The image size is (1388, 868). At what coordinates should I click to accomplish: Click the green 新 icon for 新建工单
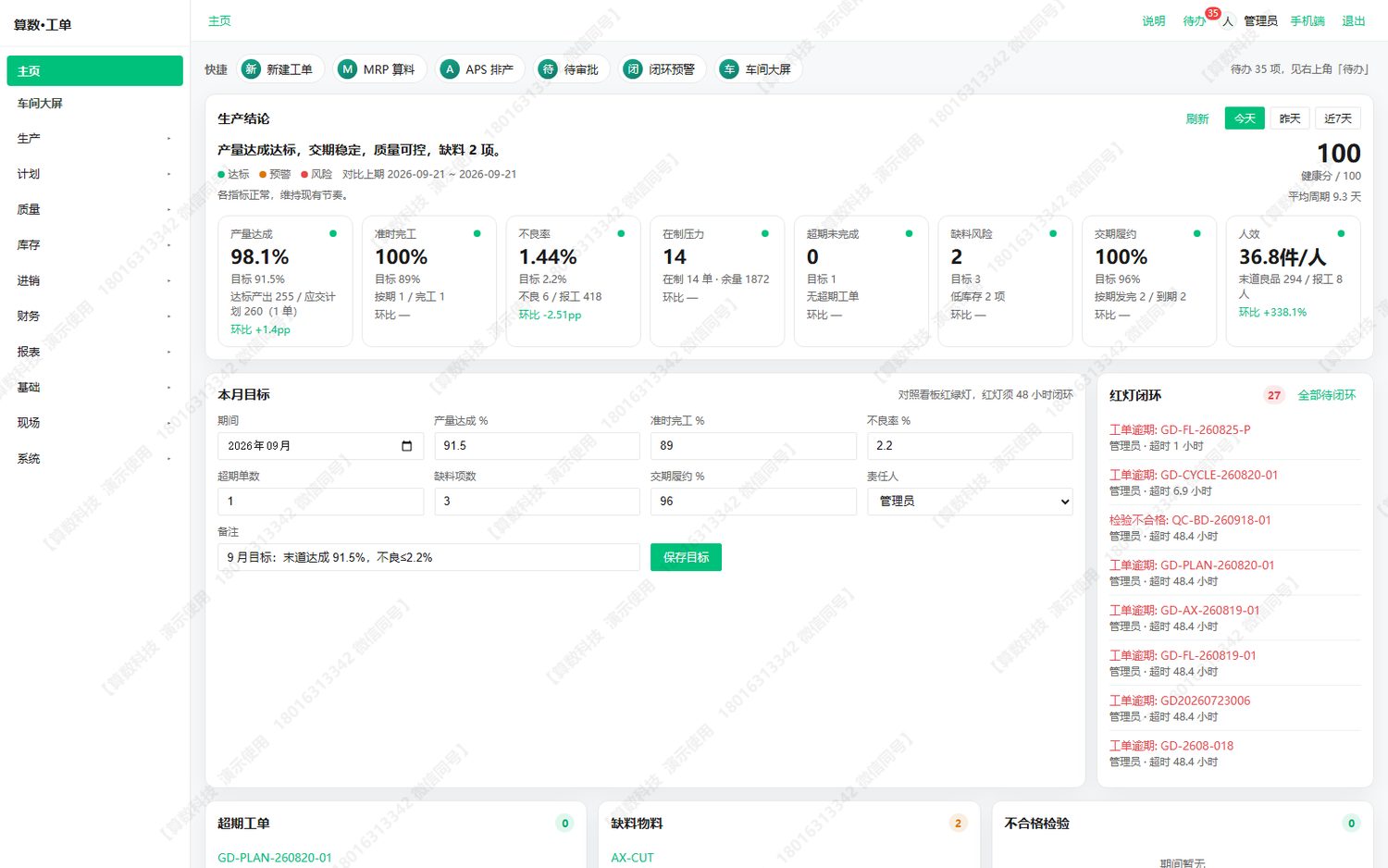[251, 69]
